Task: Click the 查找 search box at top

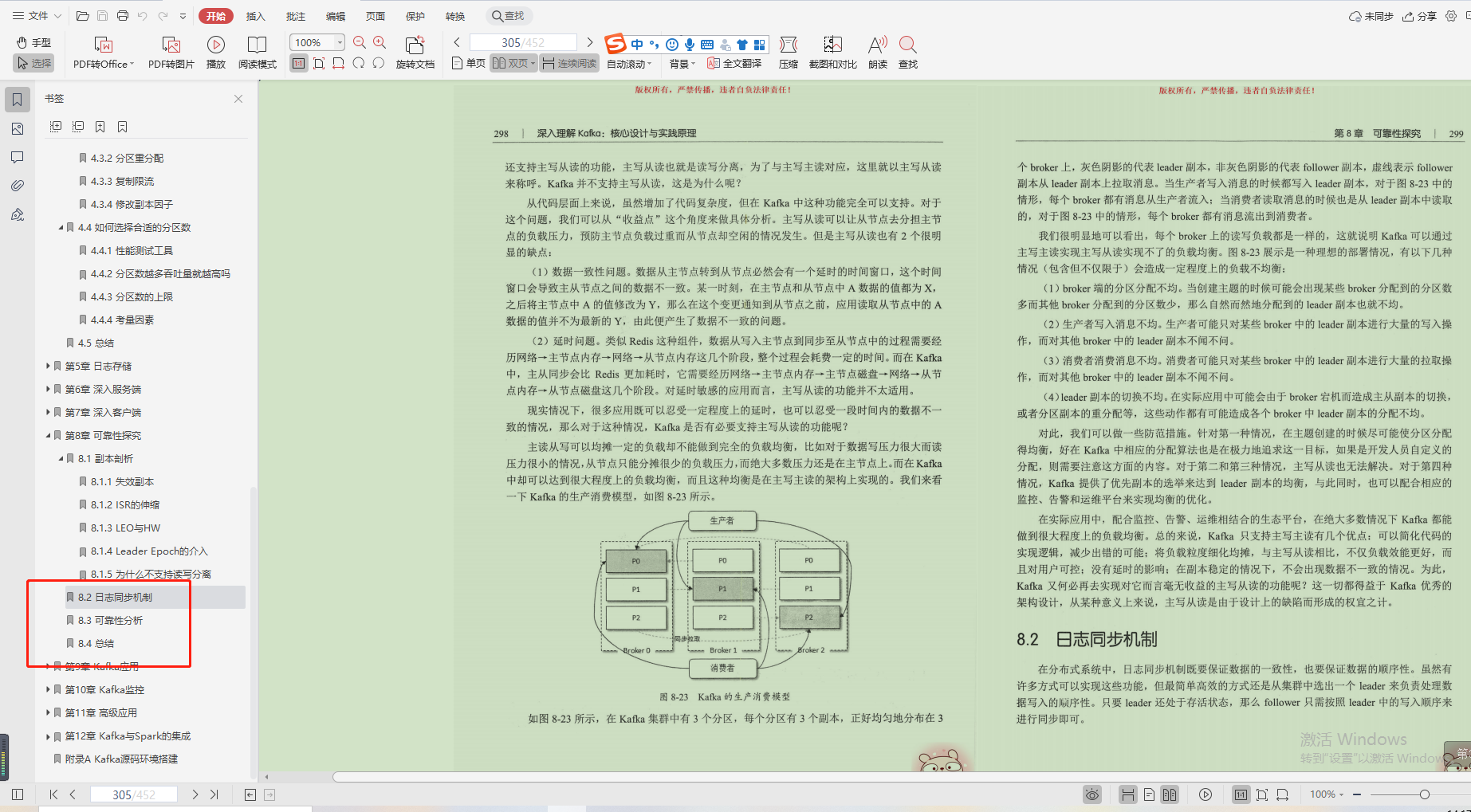Action: (x=509, y=16)
